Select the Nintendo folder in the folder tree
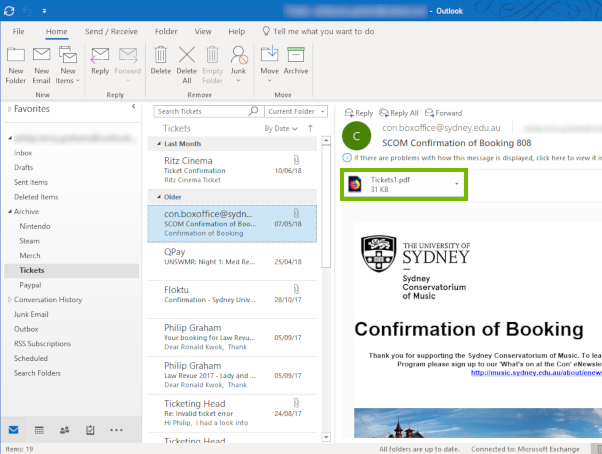Viewport: 602px width, 454px height. click(x=35, y=227)
